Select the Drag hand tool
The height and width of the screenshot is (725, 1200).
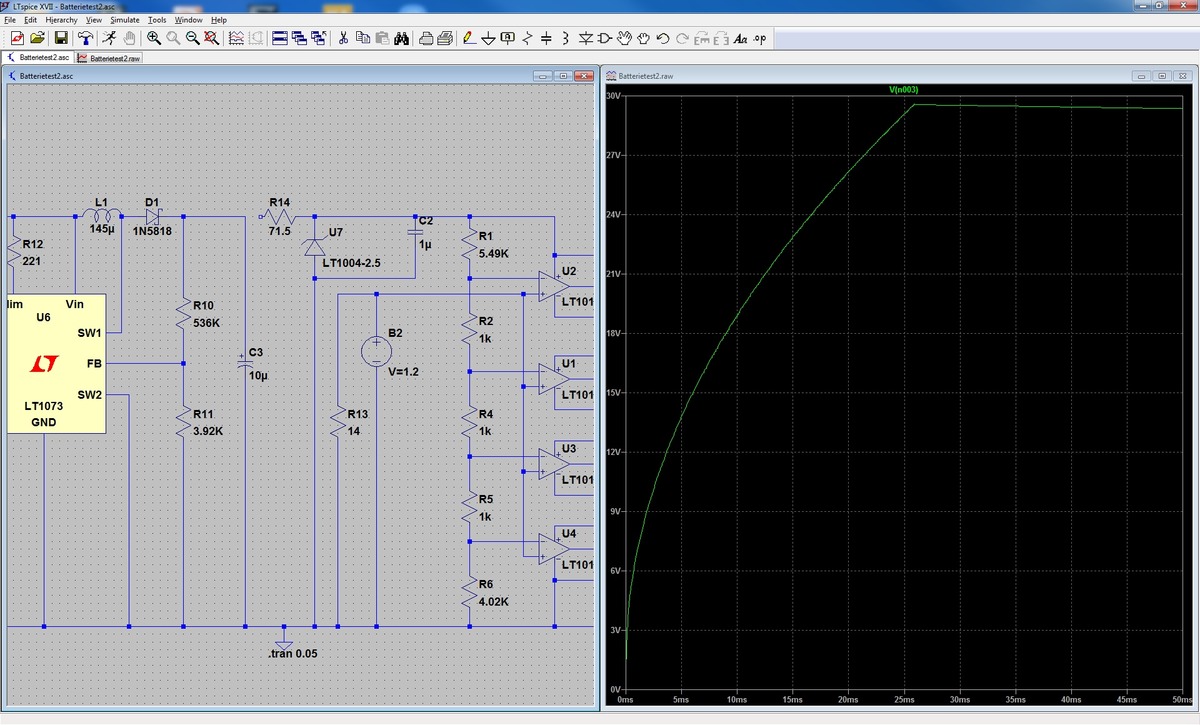(644, 38)
